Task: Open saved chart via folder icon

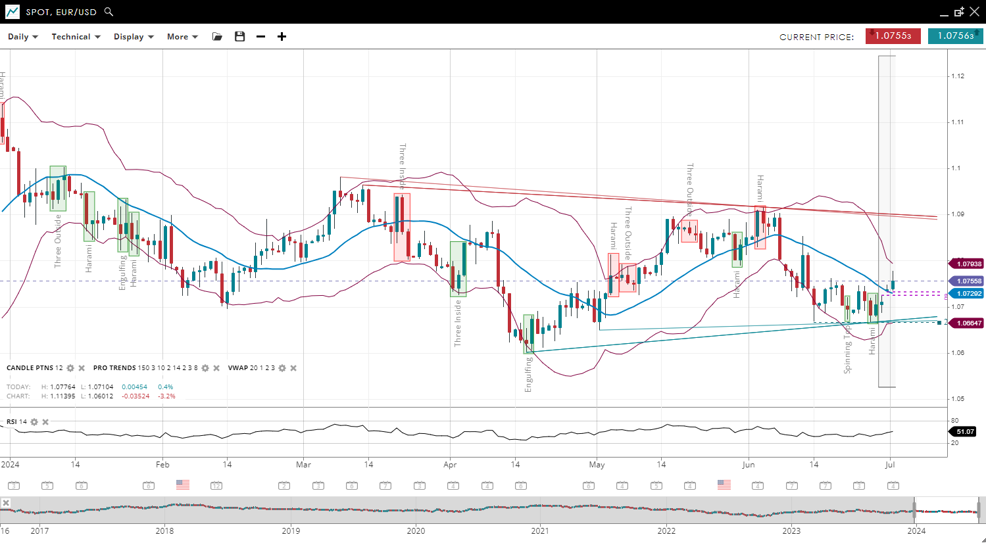Action: tap(217, 37)
